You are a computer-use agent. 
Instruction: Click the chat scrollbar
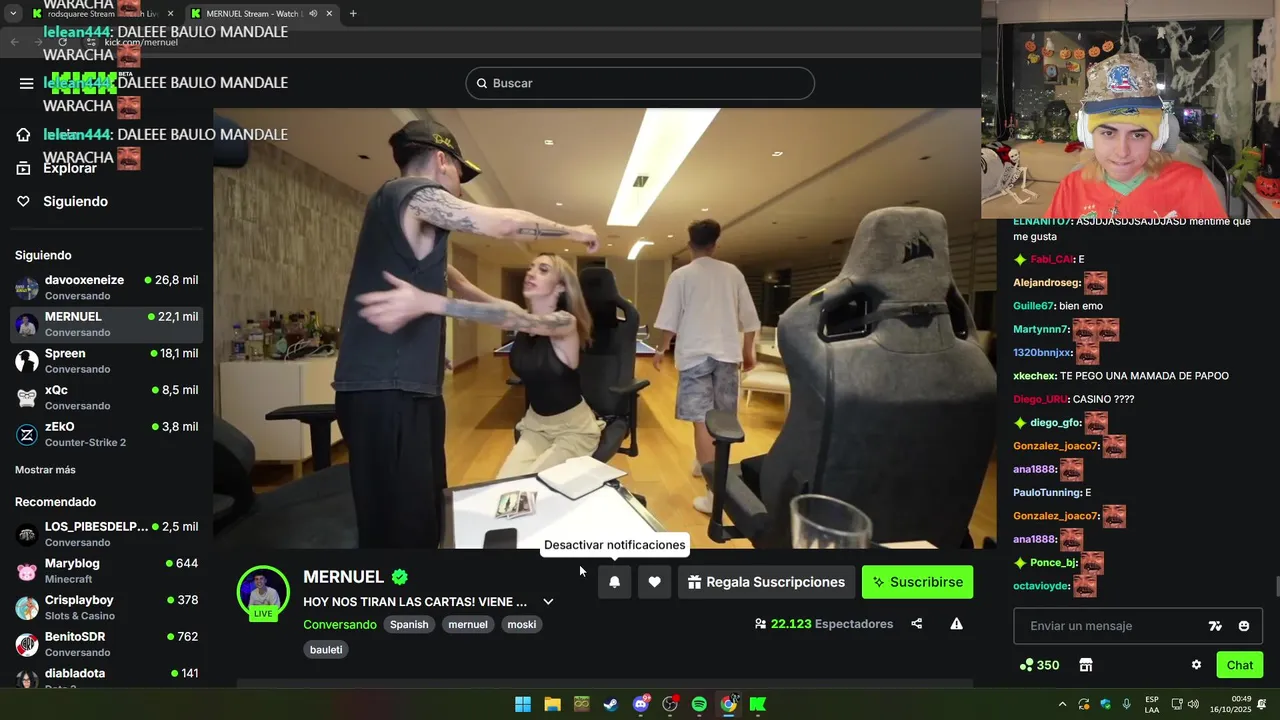pos(1276,587)
